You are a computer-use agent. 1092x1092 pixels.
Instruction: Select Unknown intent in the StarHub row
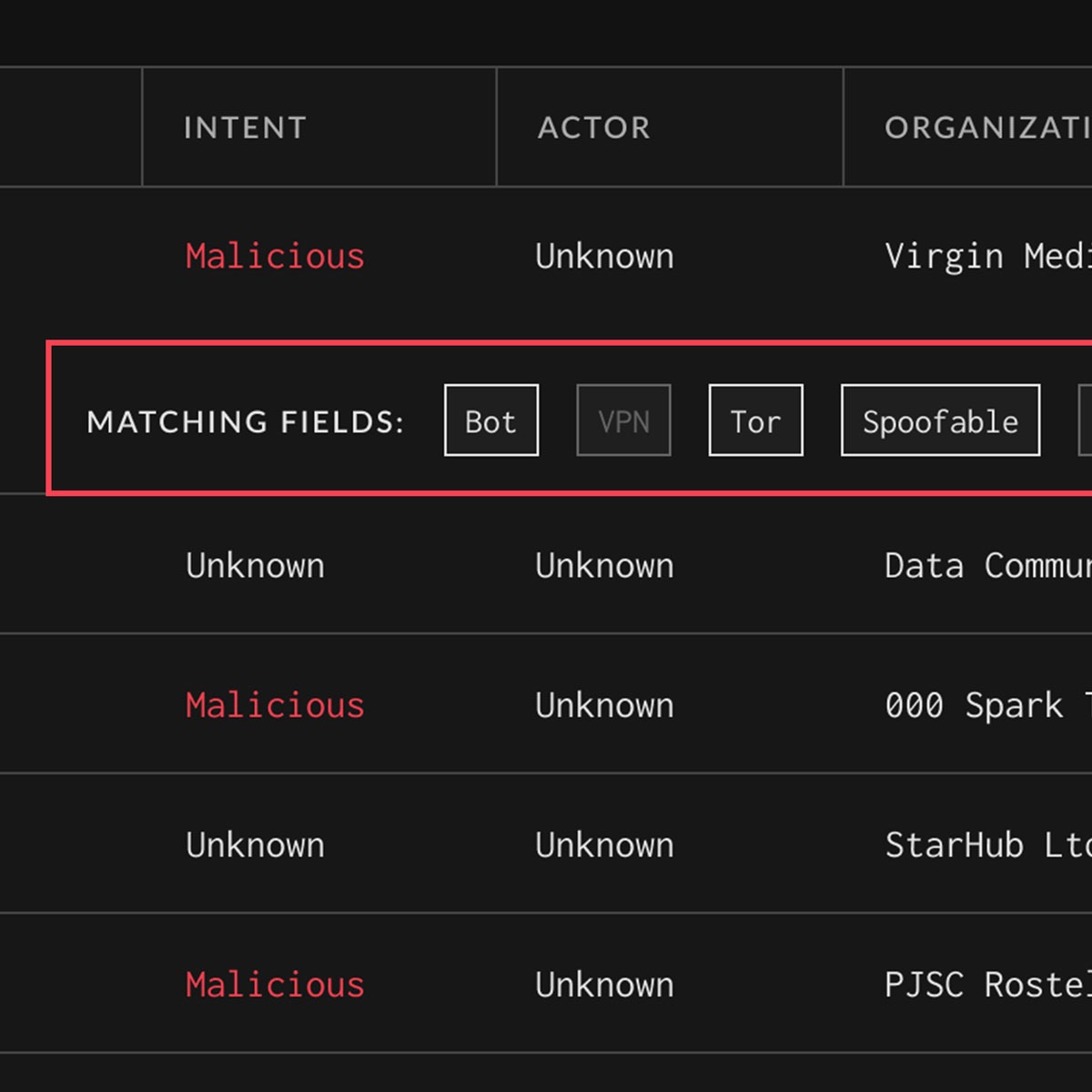click(255, 845)
